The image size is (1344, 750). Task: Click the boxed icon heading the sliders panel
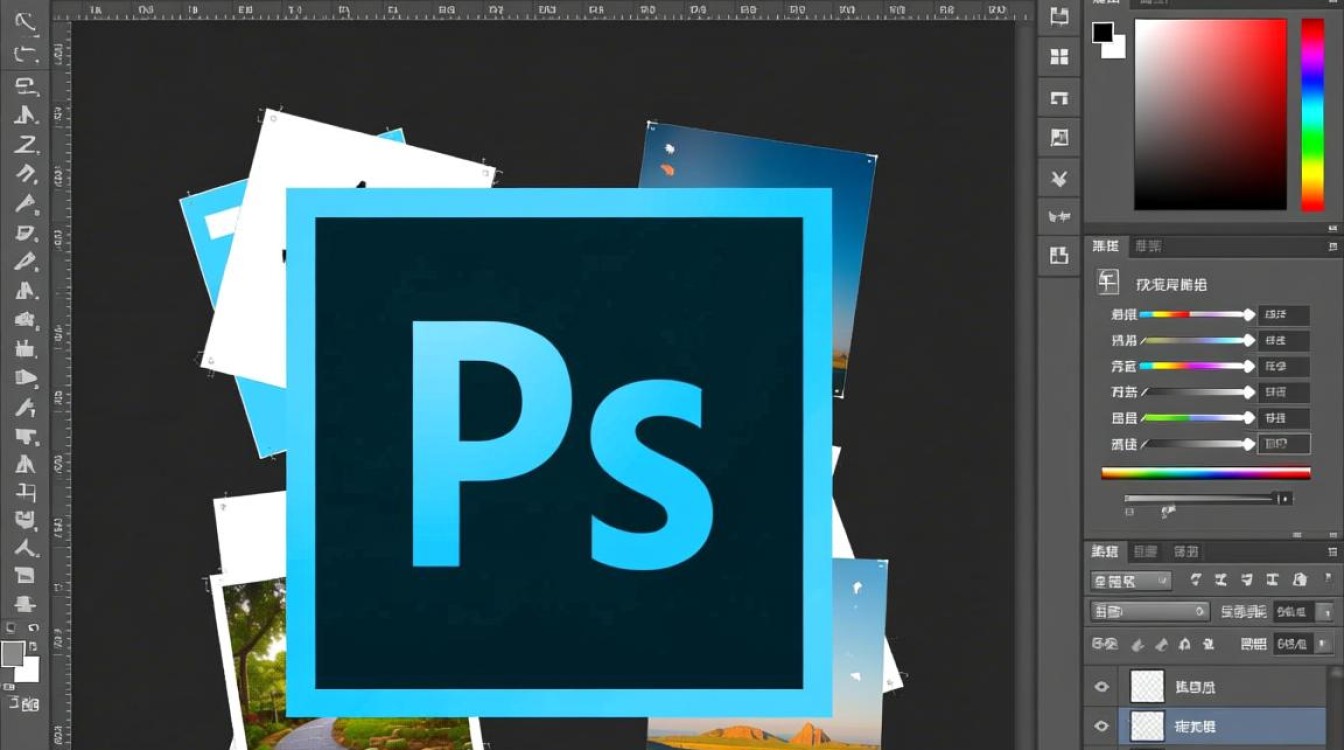[x=1108, y=283]
